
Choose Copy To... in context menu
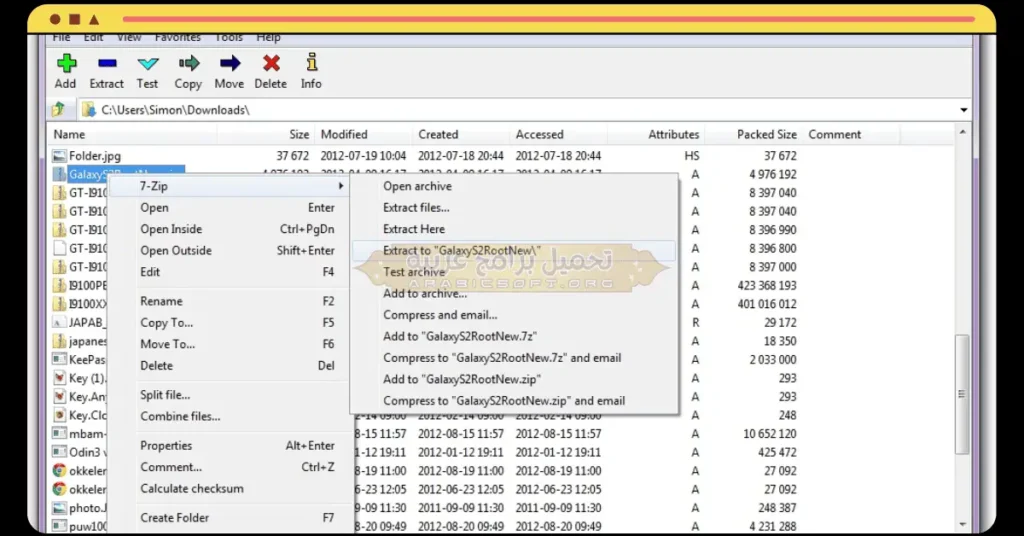[x=229, y=323]
